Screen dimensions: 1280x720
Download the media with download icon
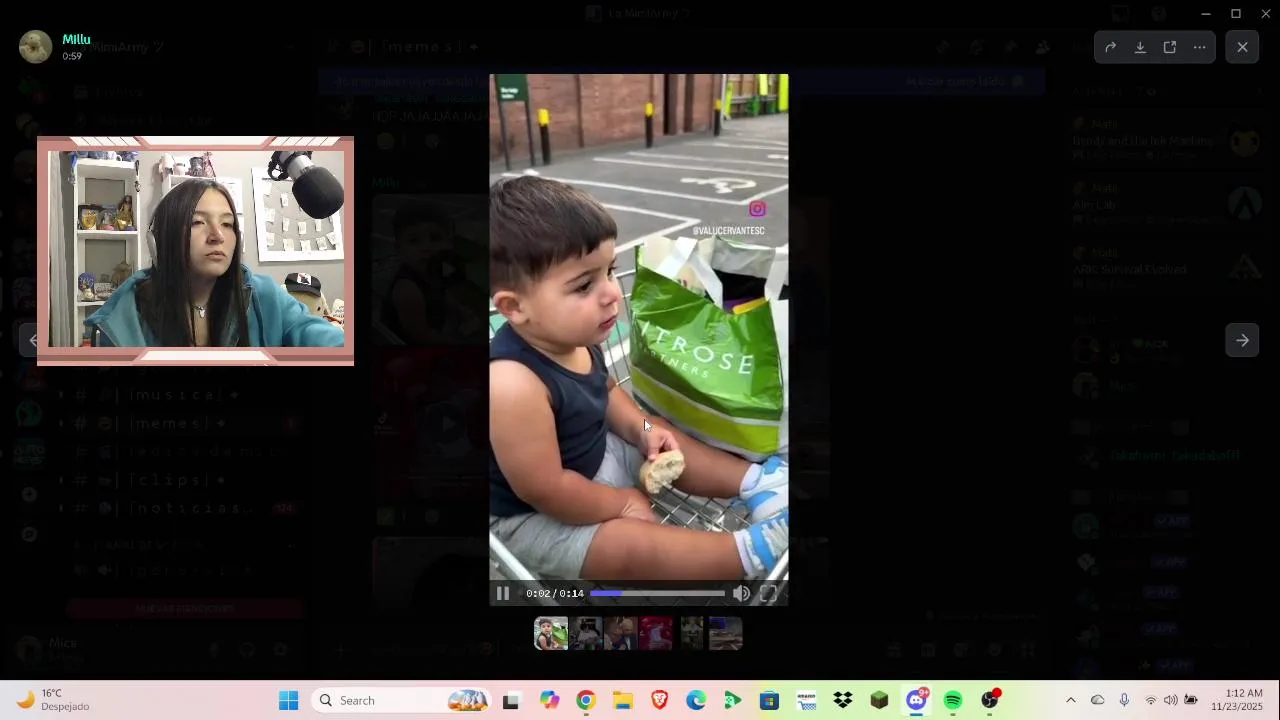point(1140,47)
